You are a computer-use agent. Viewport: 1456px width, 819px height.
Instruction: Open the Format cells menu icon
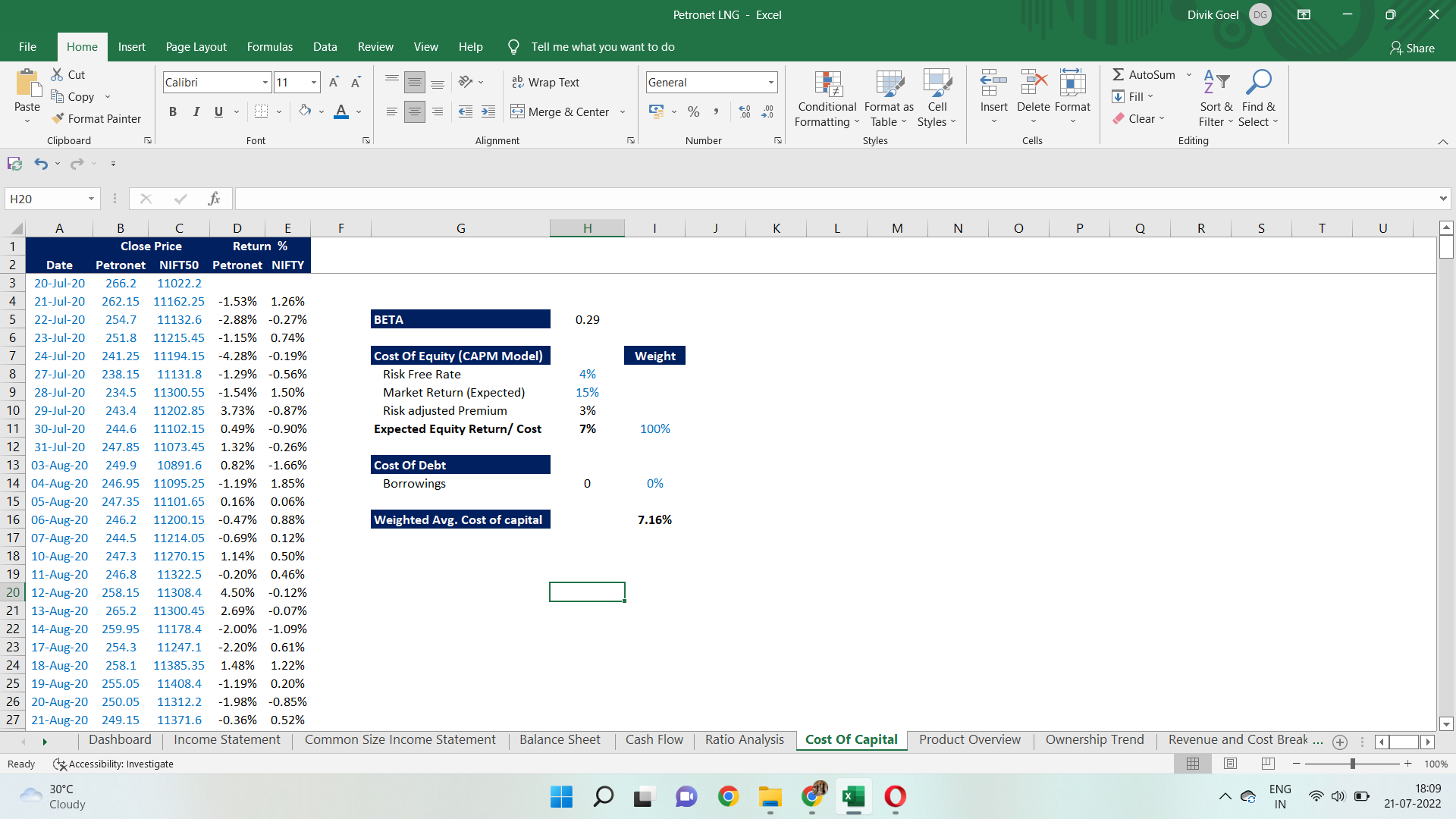(1072, 82)
